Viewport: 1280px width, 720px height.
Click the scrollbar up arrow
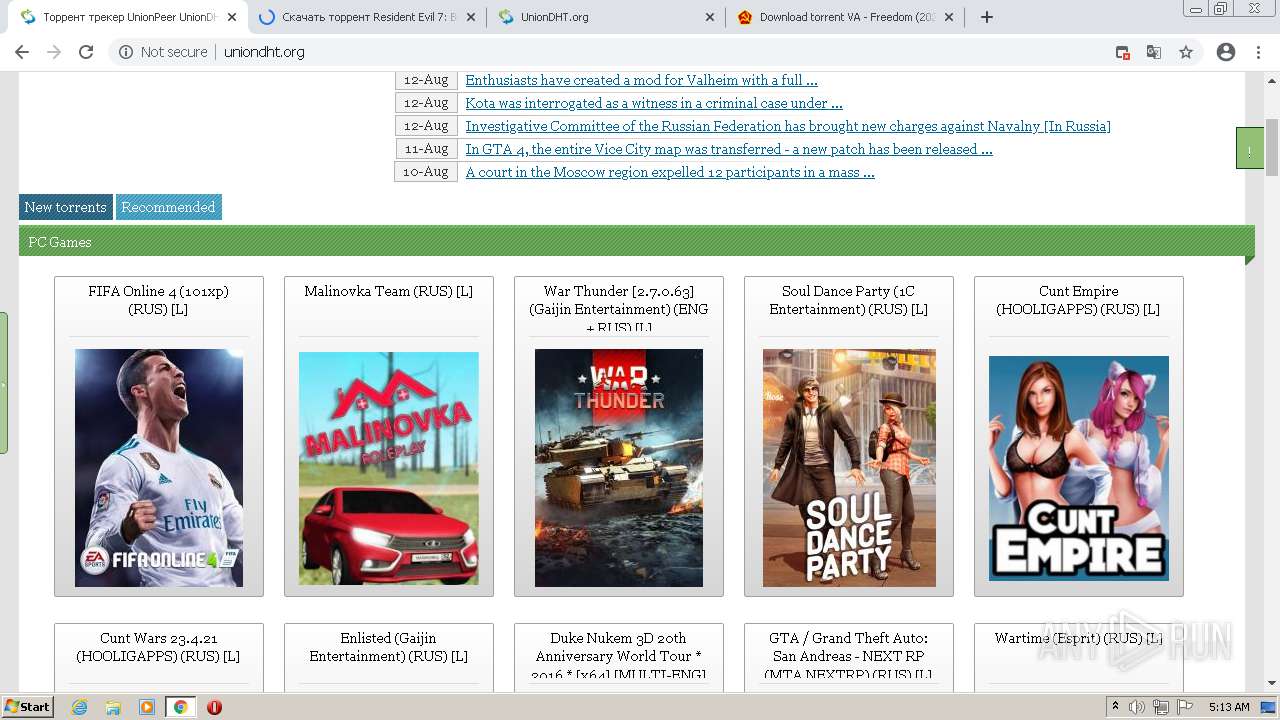pos(1272,79)
